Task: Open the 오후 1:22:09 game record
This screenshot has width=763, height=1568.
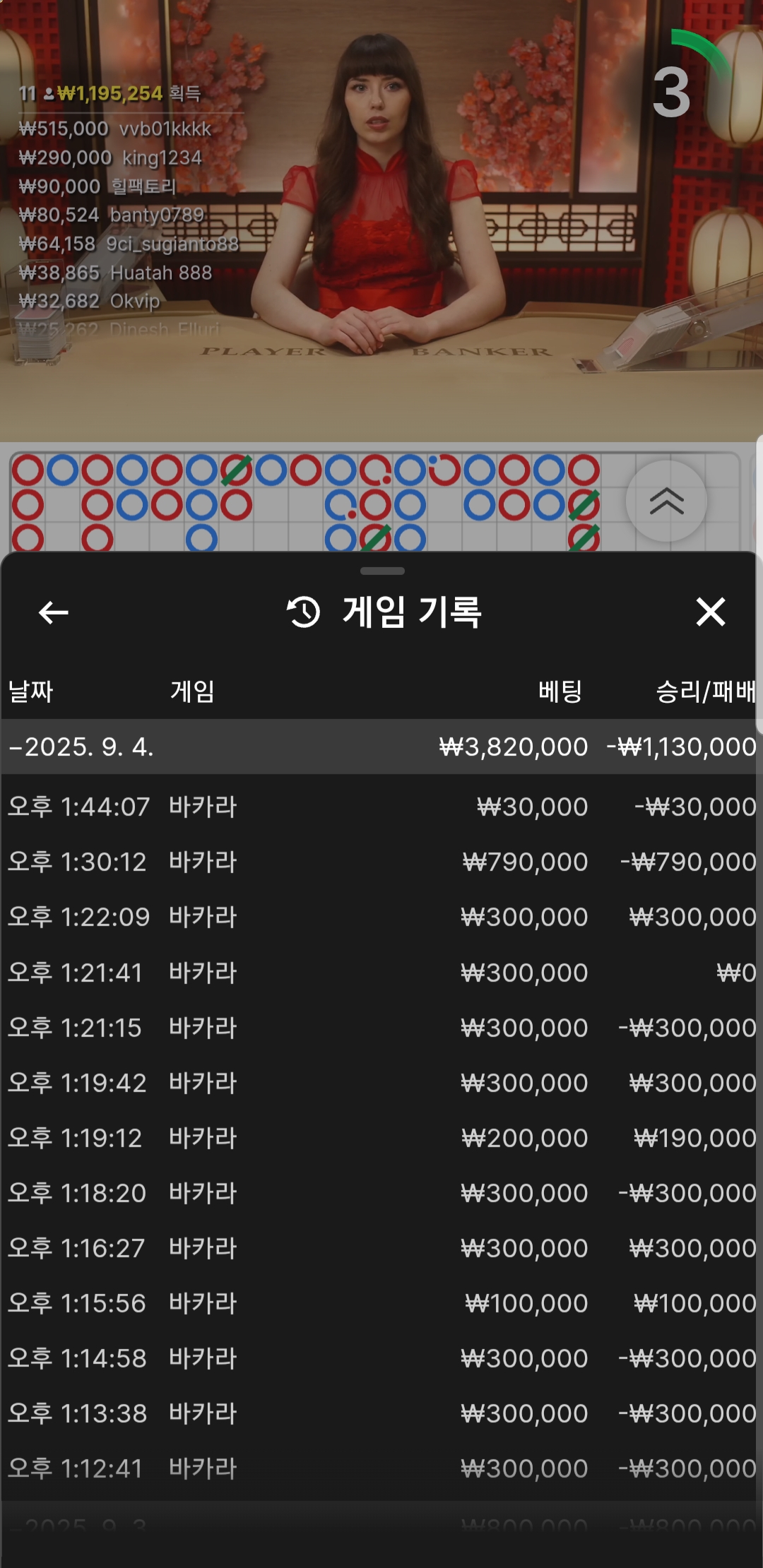Action: [381, 917]
